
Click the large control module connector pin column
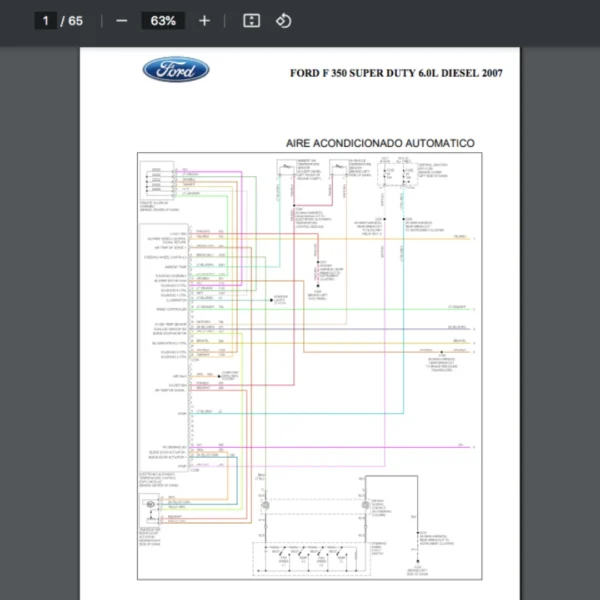pos(190,350)
